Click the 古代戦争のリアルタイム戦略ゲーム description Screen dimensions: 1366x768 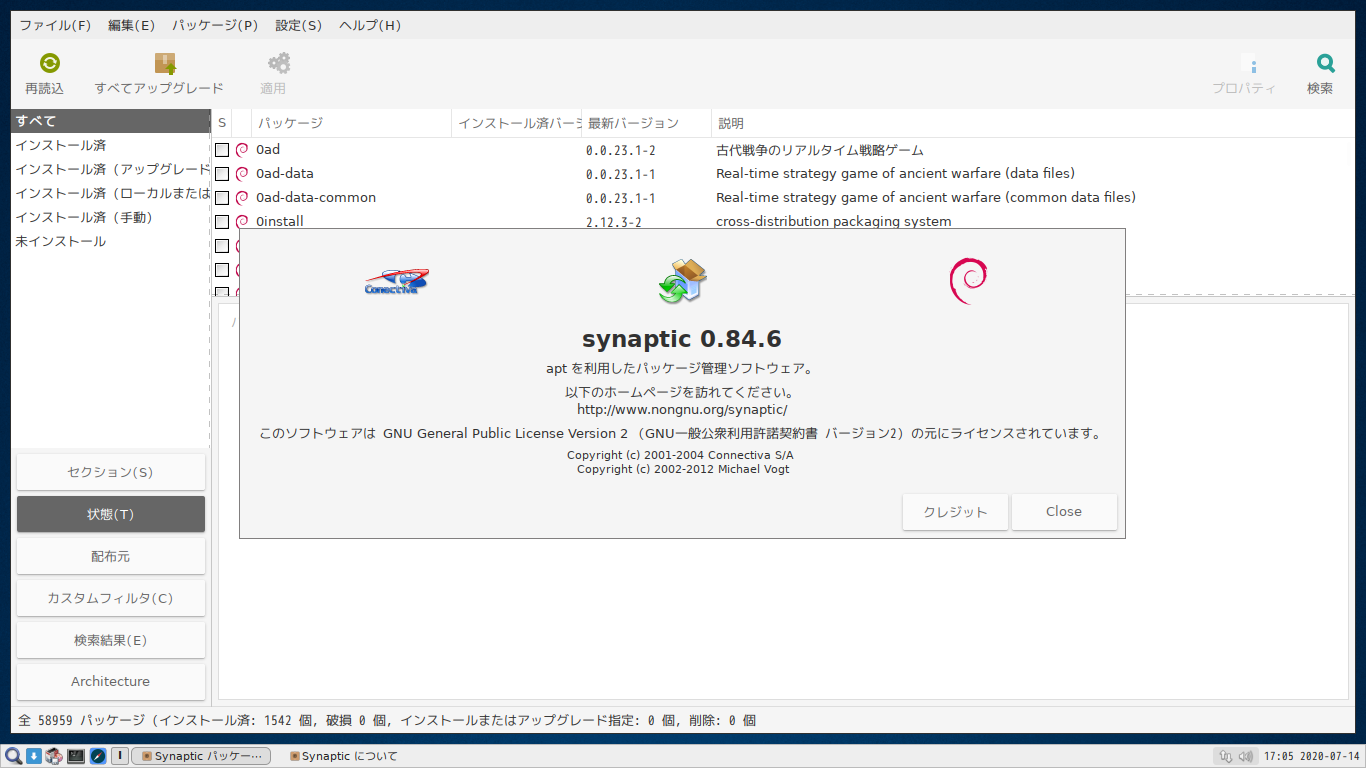820,150
